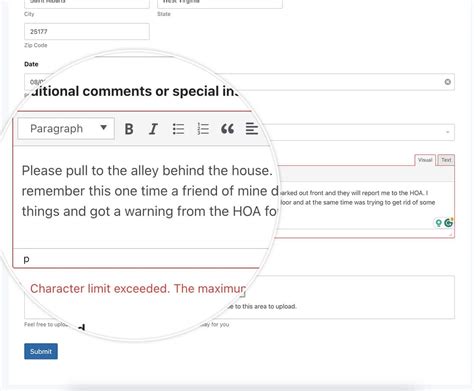Insert a numbered list
This screenshot has width=474, height=391.
203,129
